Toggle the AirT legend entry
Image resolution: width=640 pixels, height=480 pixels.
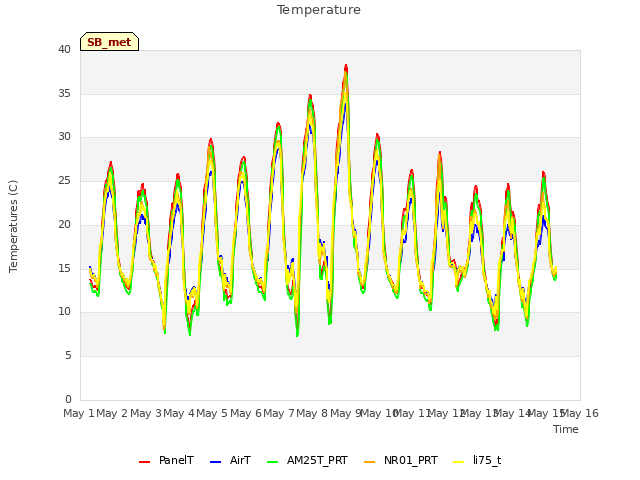coord(230,460)
